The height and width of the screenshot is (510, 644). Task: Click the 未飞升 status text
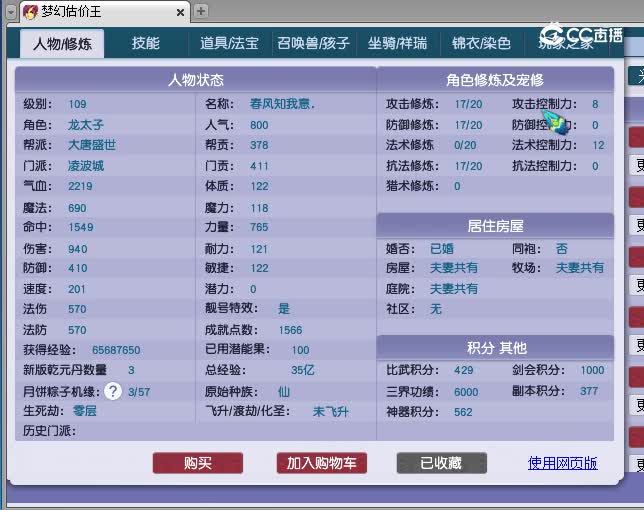point(330,411)
